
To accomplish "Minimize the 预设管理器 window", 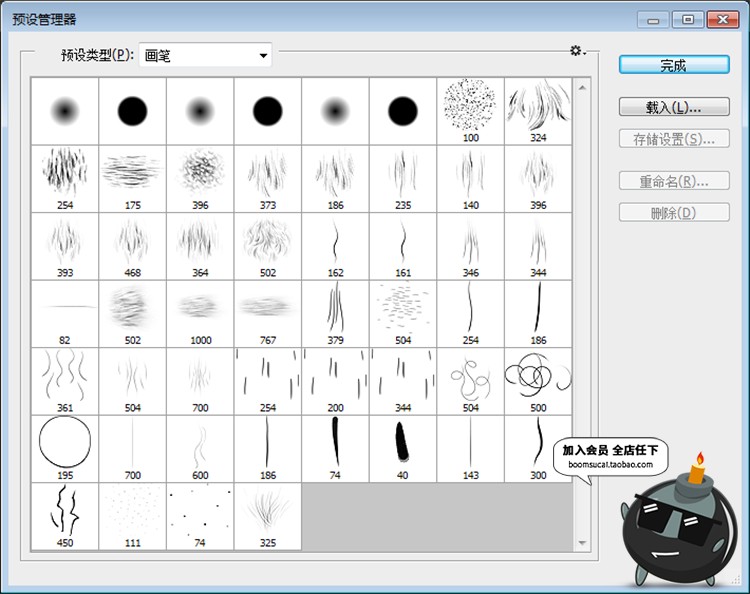I will coord(653,20).
